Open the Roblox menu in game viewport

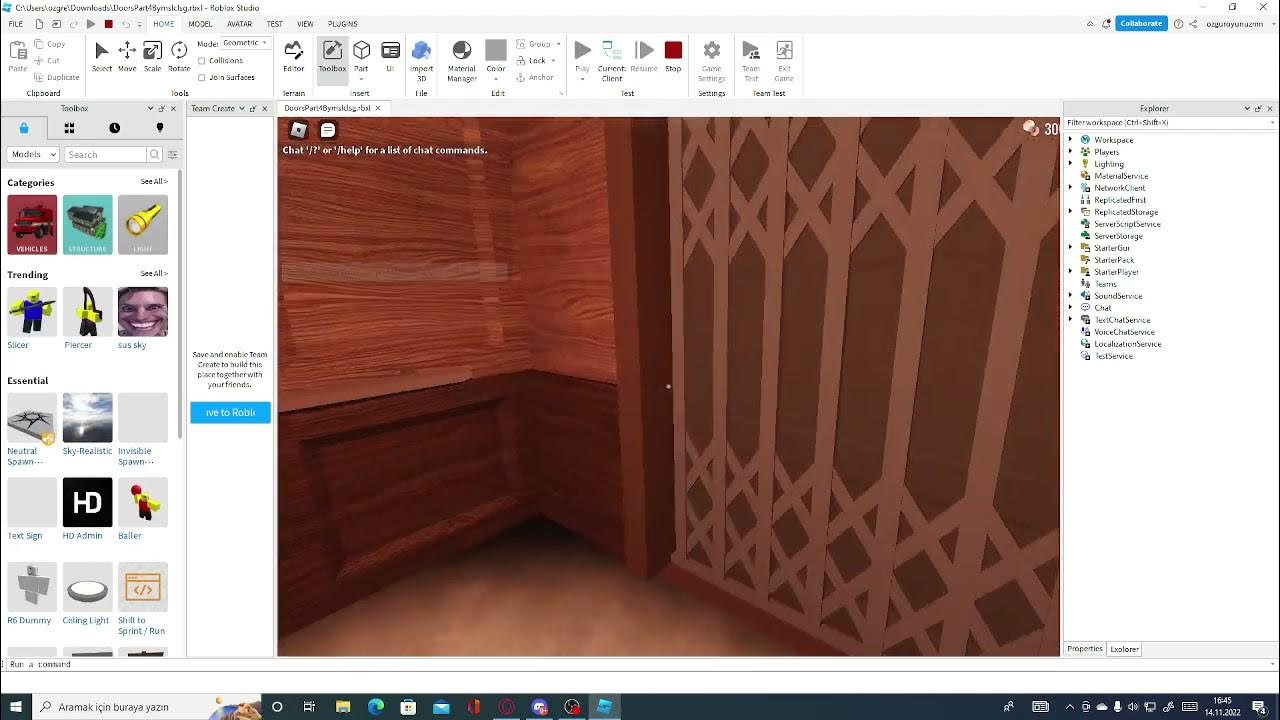[299, 129]
